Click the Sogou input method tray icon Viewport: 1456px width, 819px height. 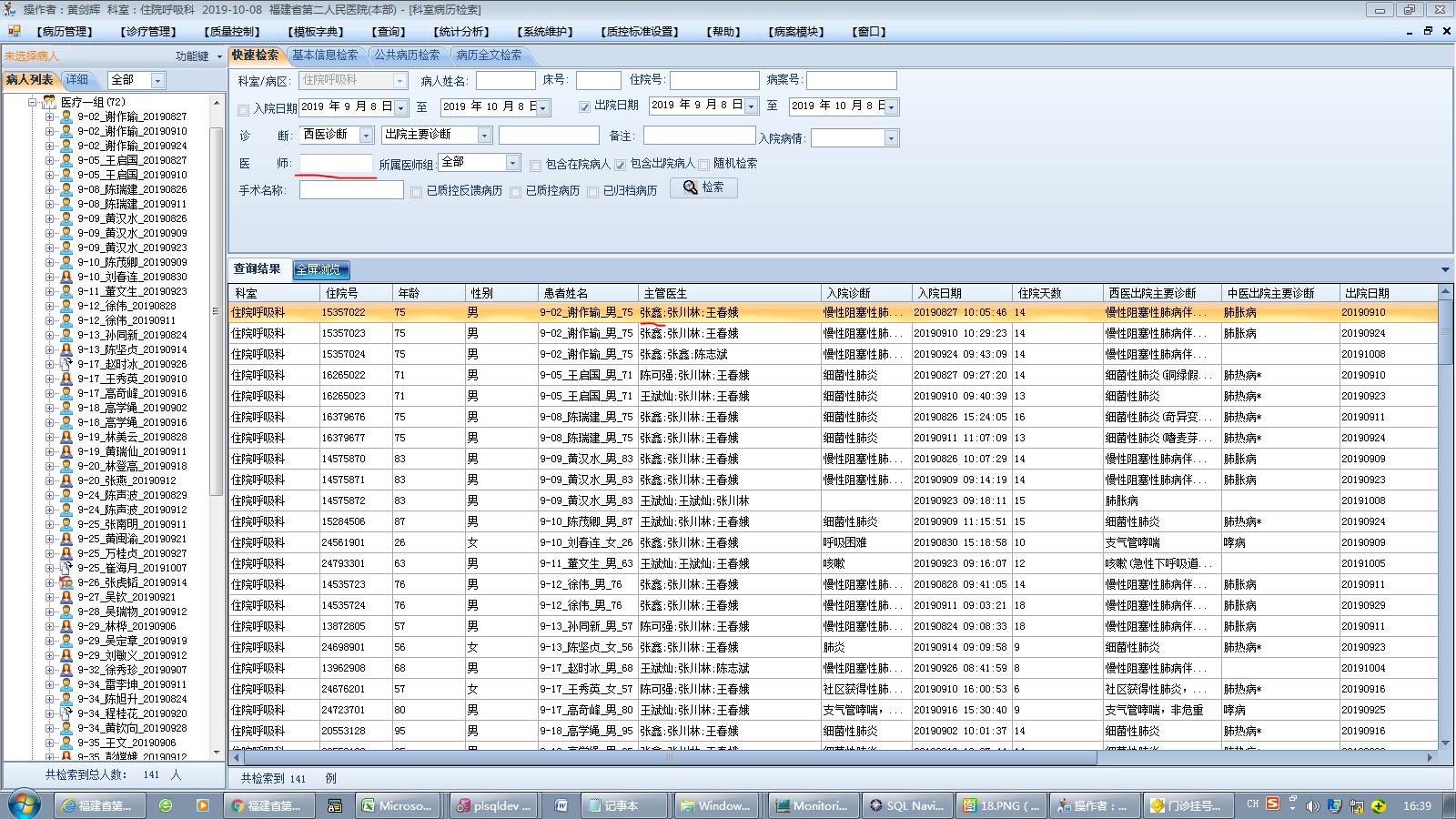click(1272, 804)
